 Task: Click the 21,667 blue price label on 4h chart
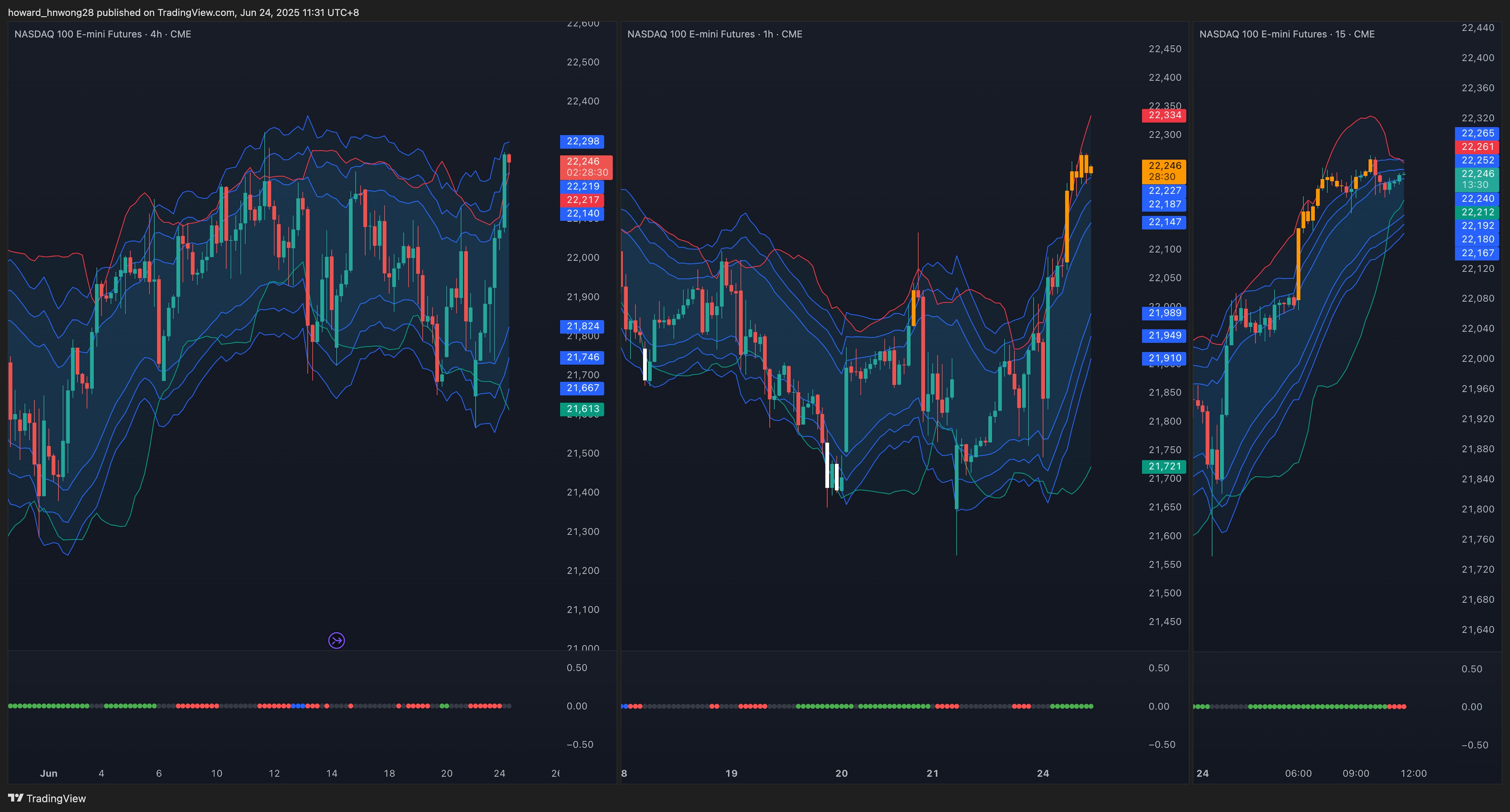pos(582,388)
